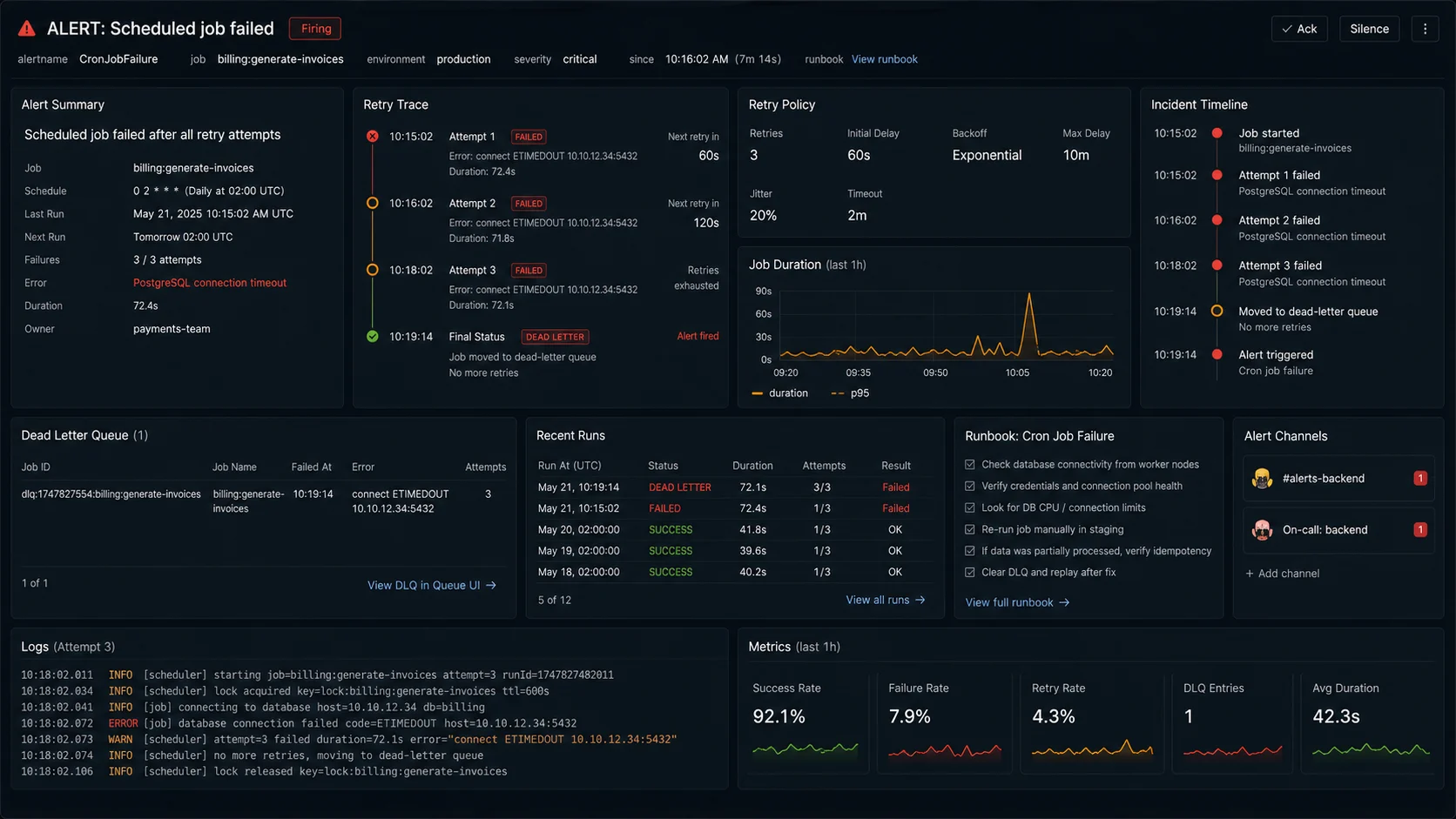The height and width of the screenshot is (819, 1456).
Task: Click the DEAD LETTER badge in Retry Trace
Action: click(x=555, y=337)
